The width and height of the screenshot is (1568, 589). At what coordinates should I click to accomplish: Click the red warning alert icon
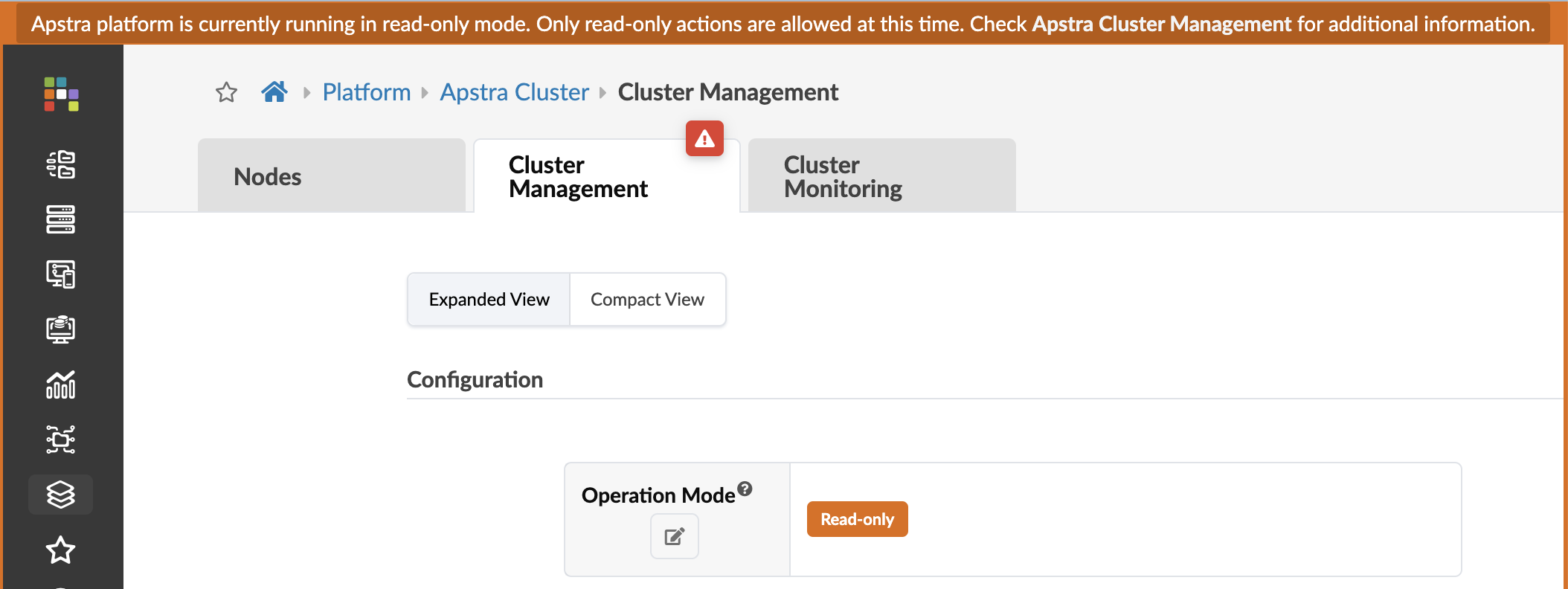tap(704, 138)
